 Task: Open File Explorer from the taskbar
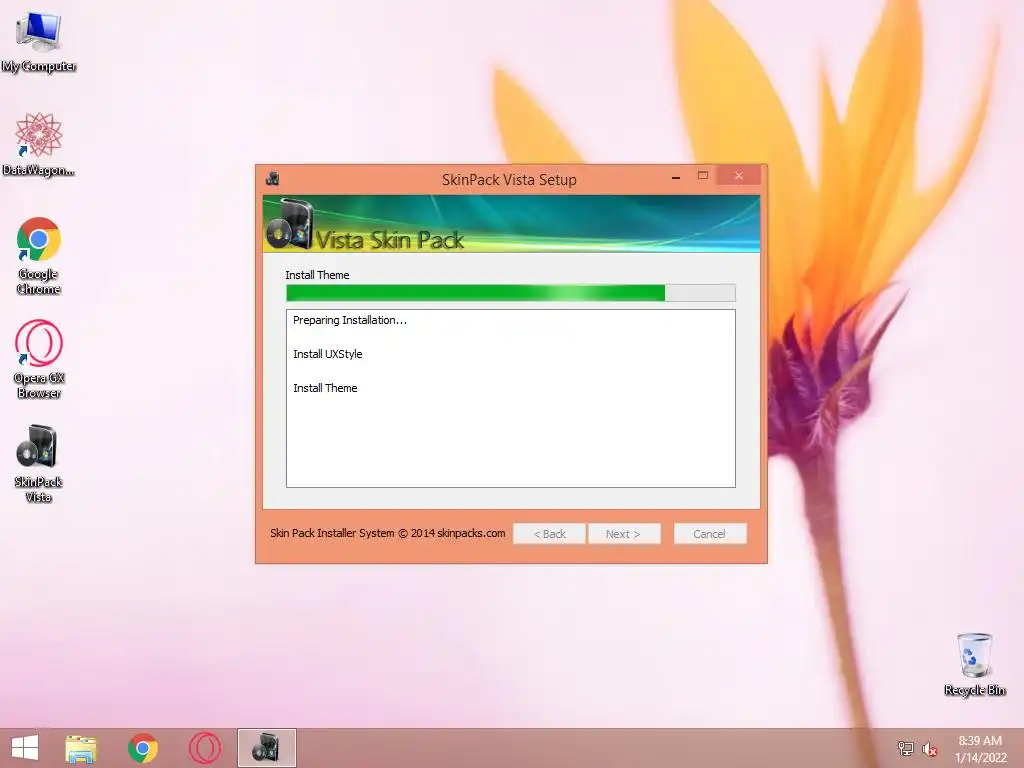point(81,748)
